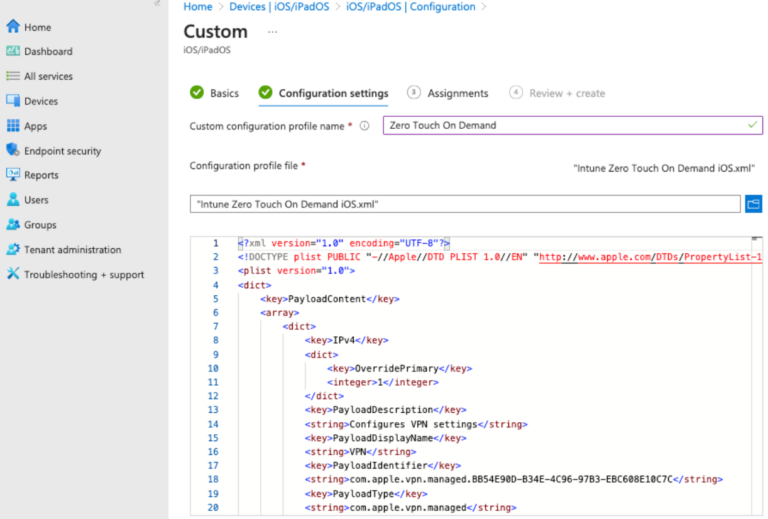The height and width of the screenshot is (519, 768).
Task: Open the ellipsis menu next to Custom
Action: coord(272,32)
